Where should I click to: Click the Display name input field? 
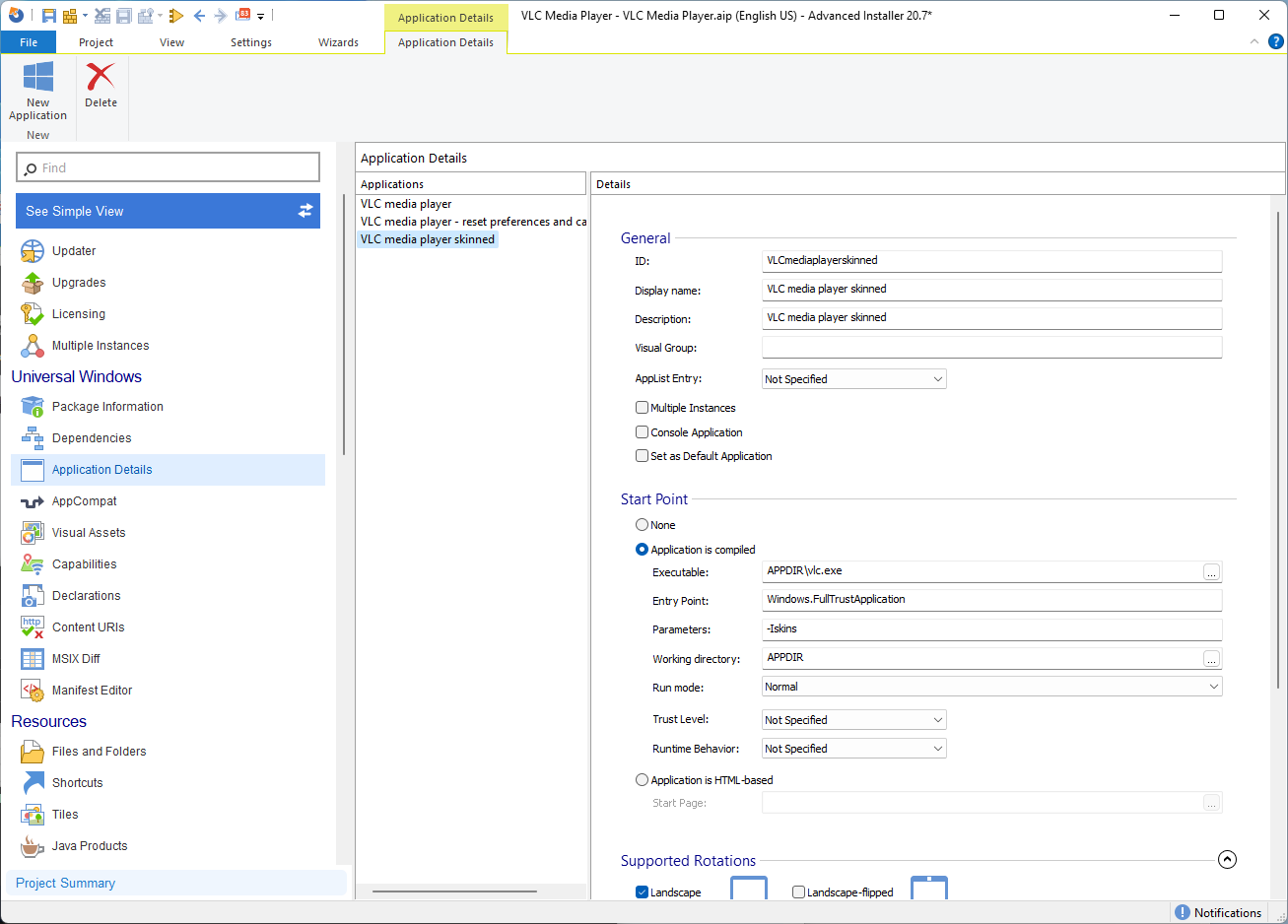[991, 290]
